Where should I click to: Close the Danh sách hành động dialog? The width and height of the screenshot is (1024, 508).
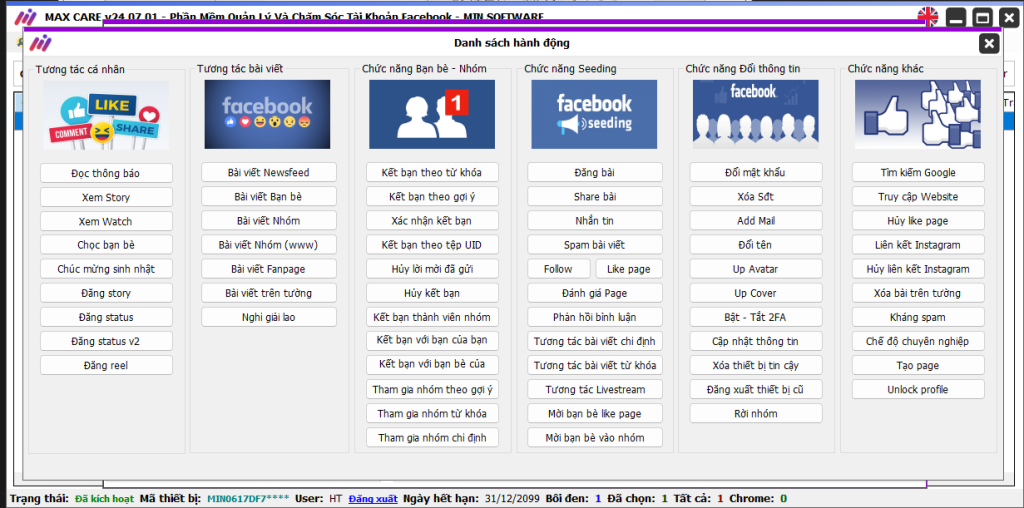pyautogui.click(x=989, y=44)
